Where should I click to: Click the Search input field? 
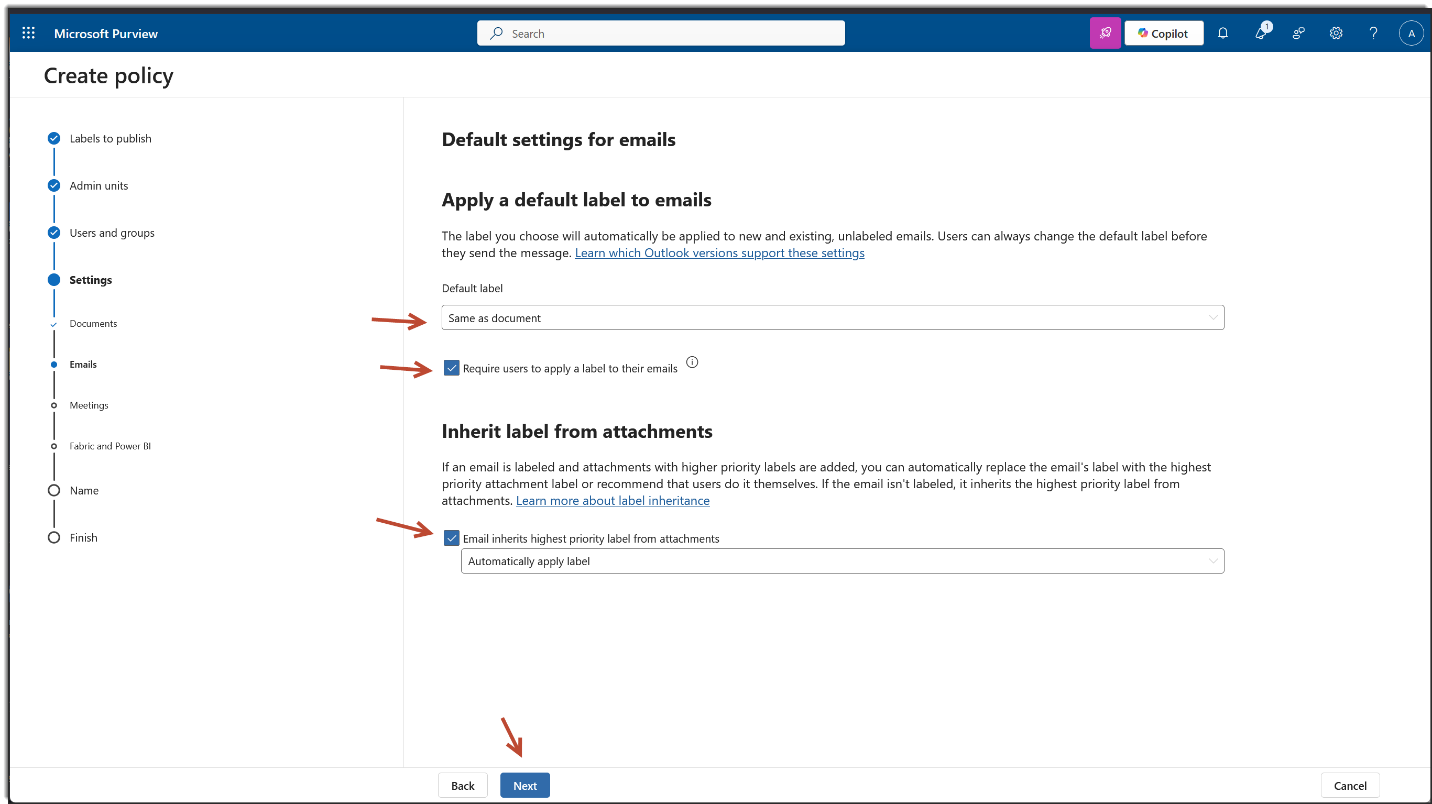[660, 33]
